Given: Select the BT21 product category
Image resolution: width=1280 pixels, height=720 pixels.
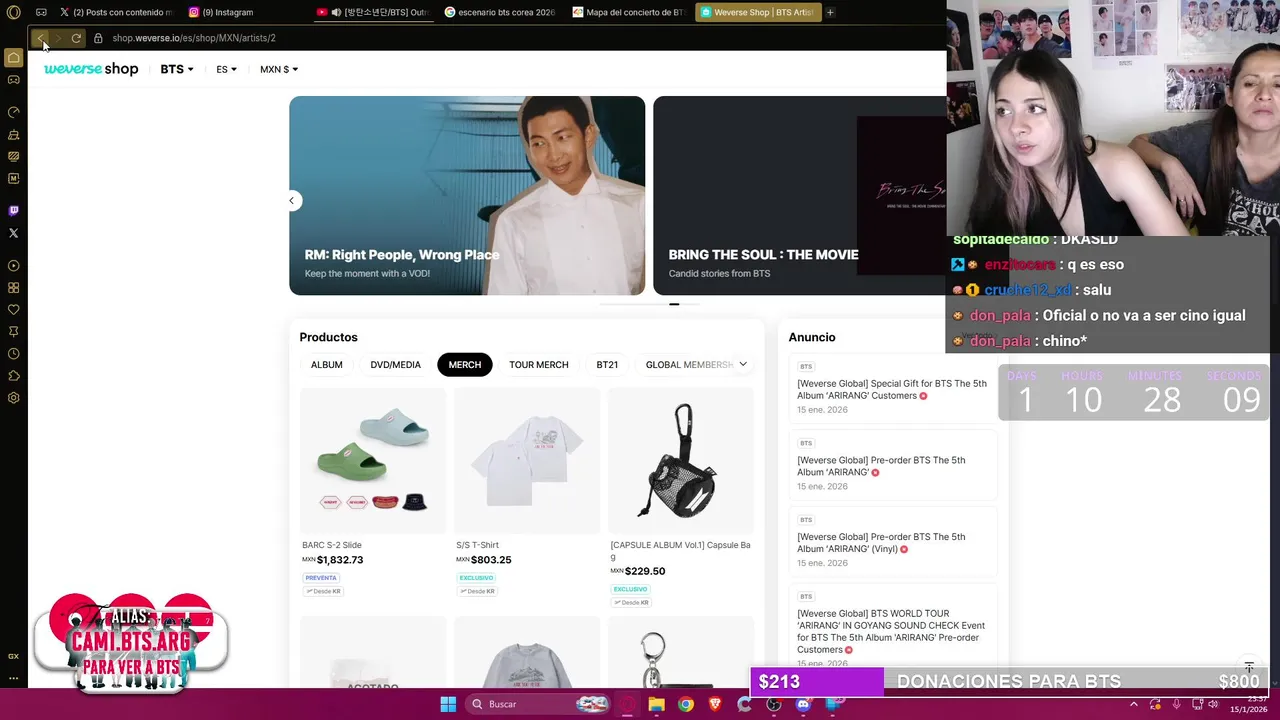Looking at the screenshot, I should coord(607,365).
